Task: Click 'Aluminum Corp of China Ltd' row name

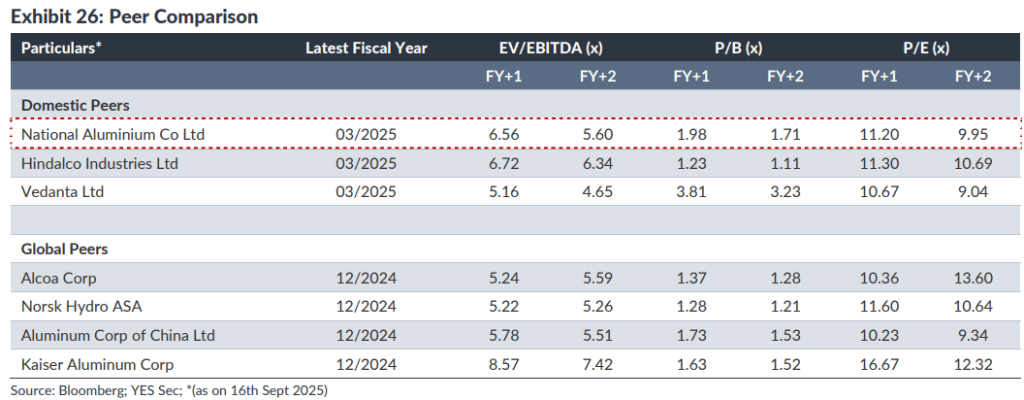Action: [118, 335]
